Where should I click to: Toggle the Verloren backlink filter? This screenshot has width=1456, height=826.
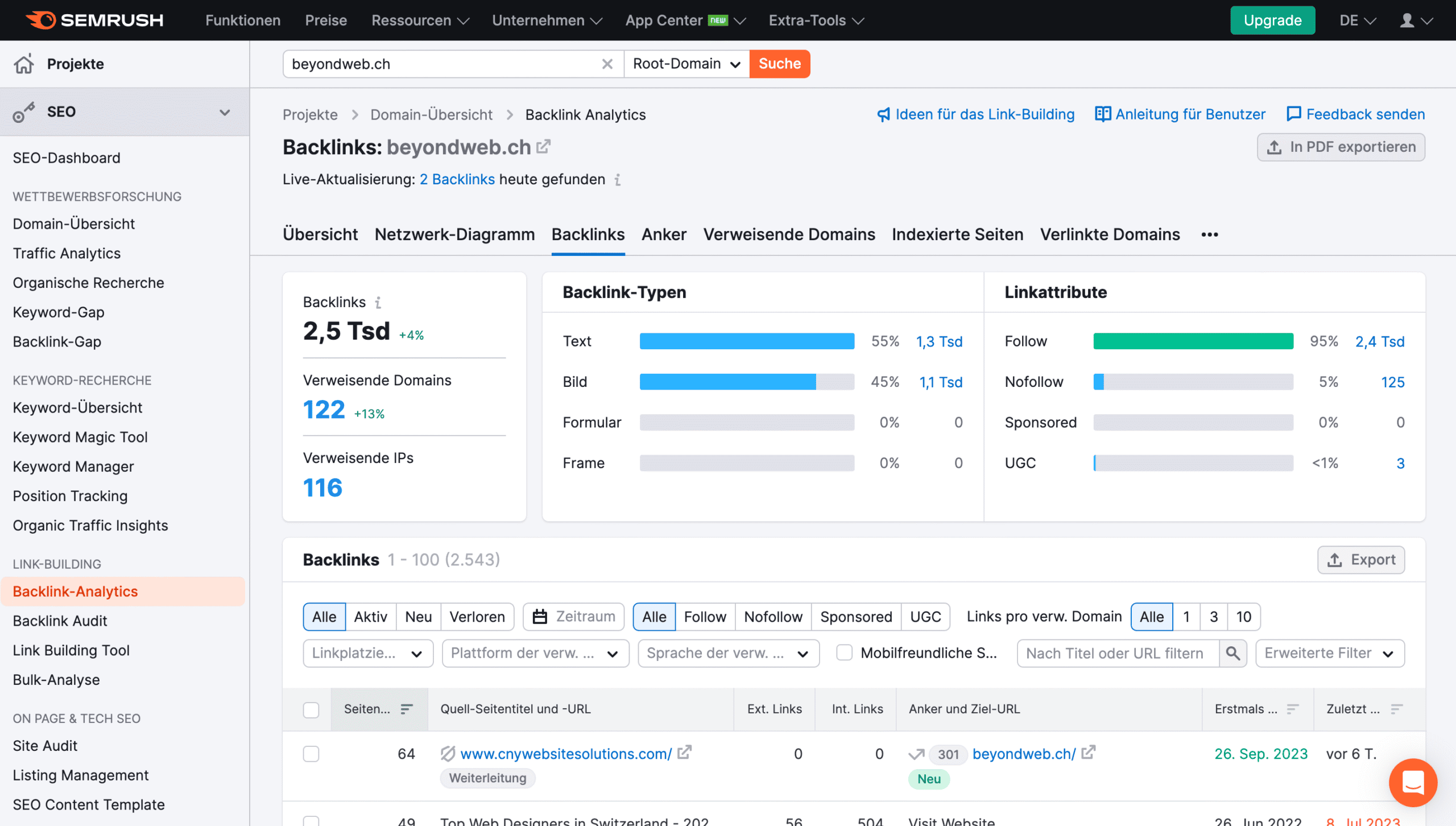coord(477,617)
